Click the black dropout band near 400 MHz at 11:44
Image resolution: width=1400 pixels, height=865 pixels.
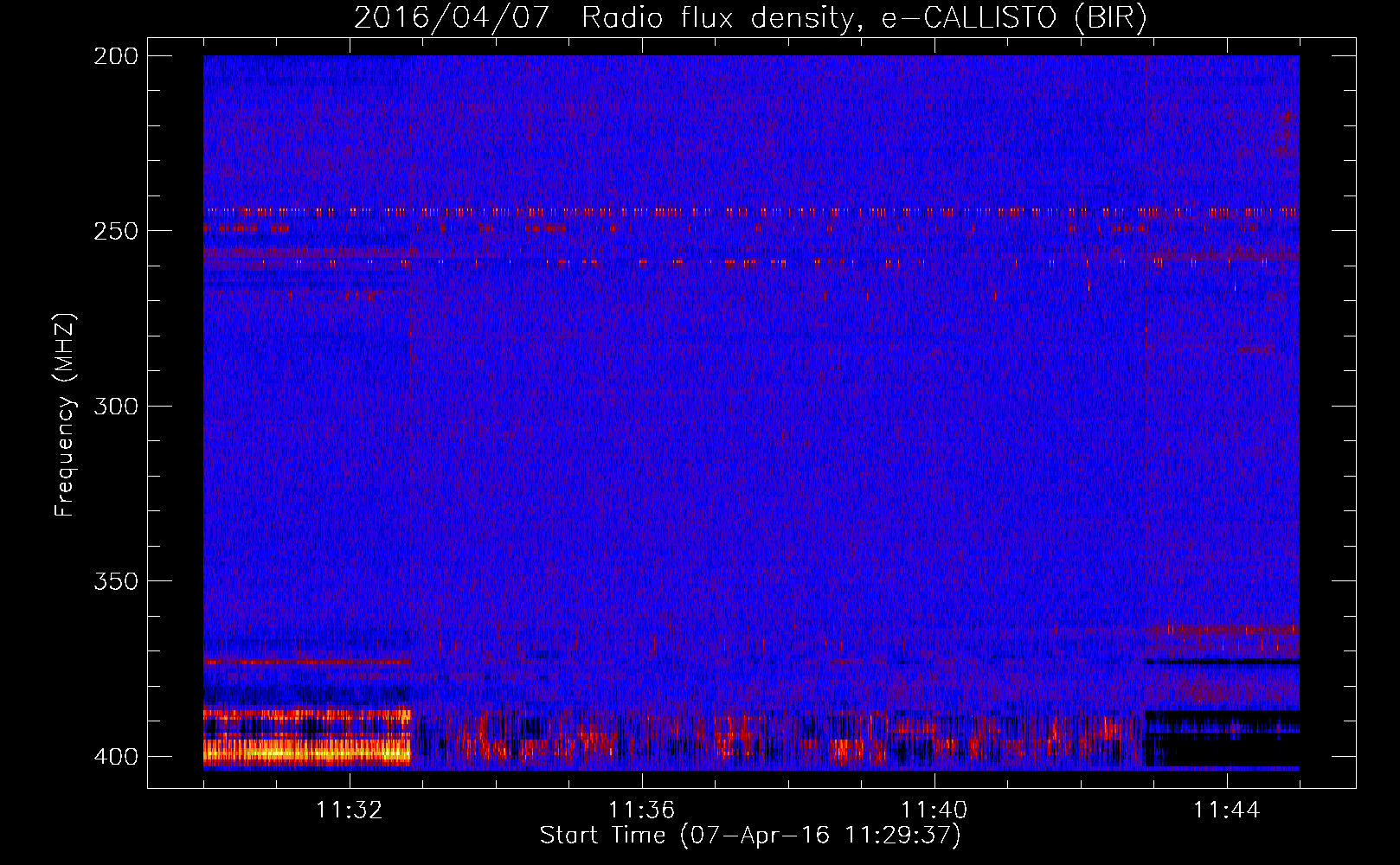tap(1223, 749)
